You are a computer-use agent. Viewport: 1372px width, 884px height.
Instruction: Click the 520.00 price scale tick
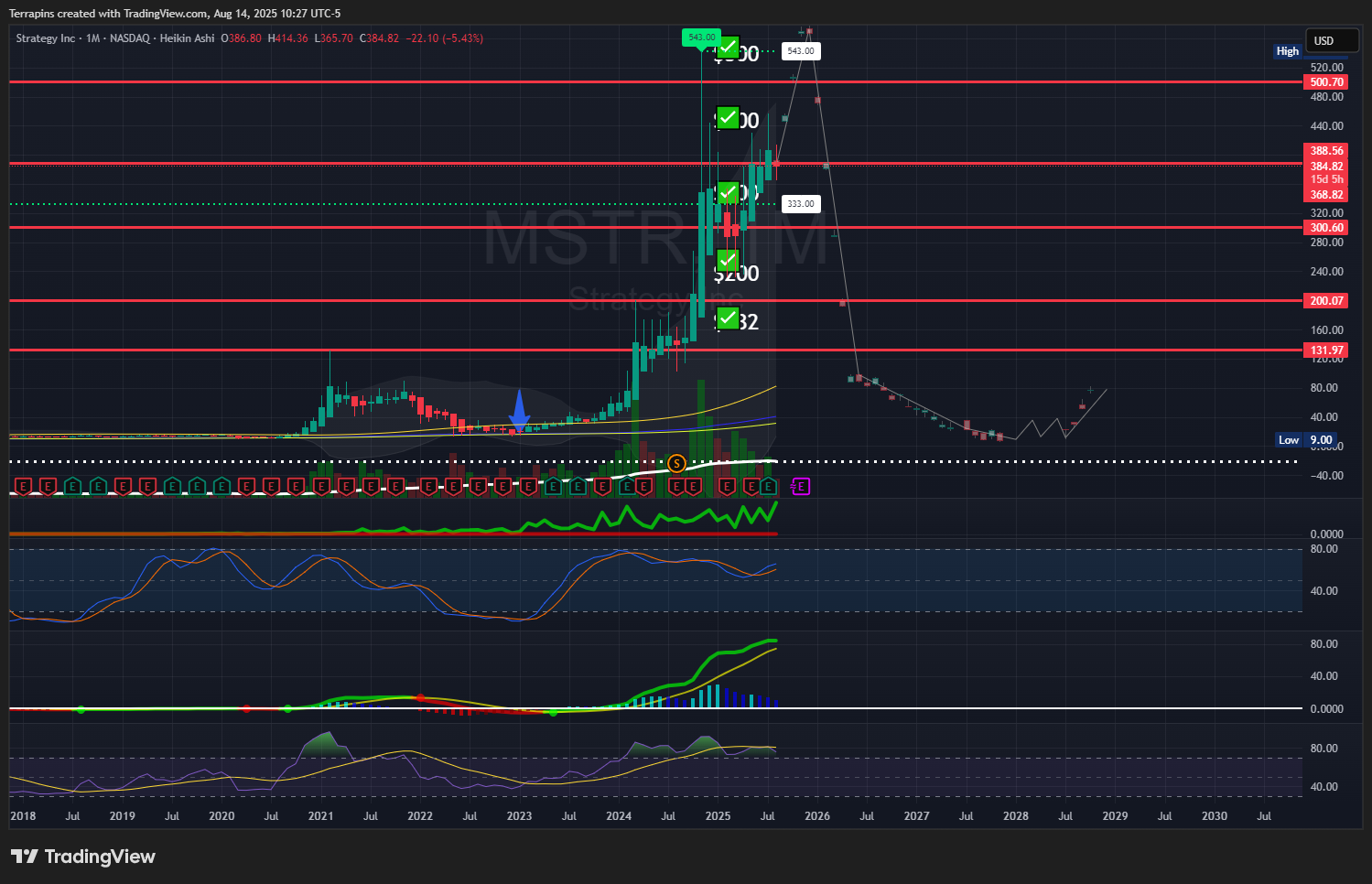1326,68
